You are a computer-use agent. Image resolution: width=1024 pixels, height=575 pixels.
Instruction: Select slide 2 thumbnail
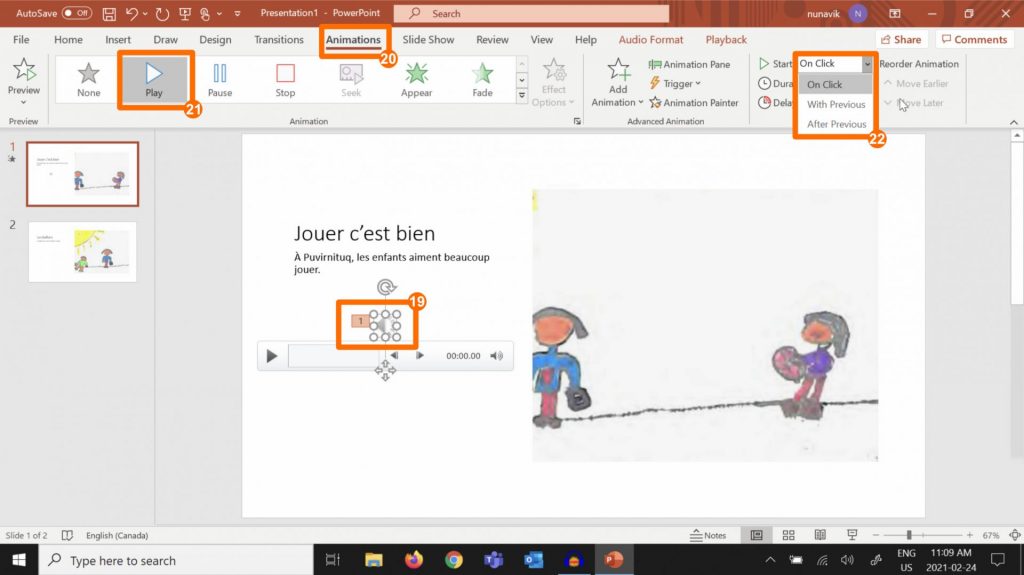pyautogui.click(x=83, y=251)
